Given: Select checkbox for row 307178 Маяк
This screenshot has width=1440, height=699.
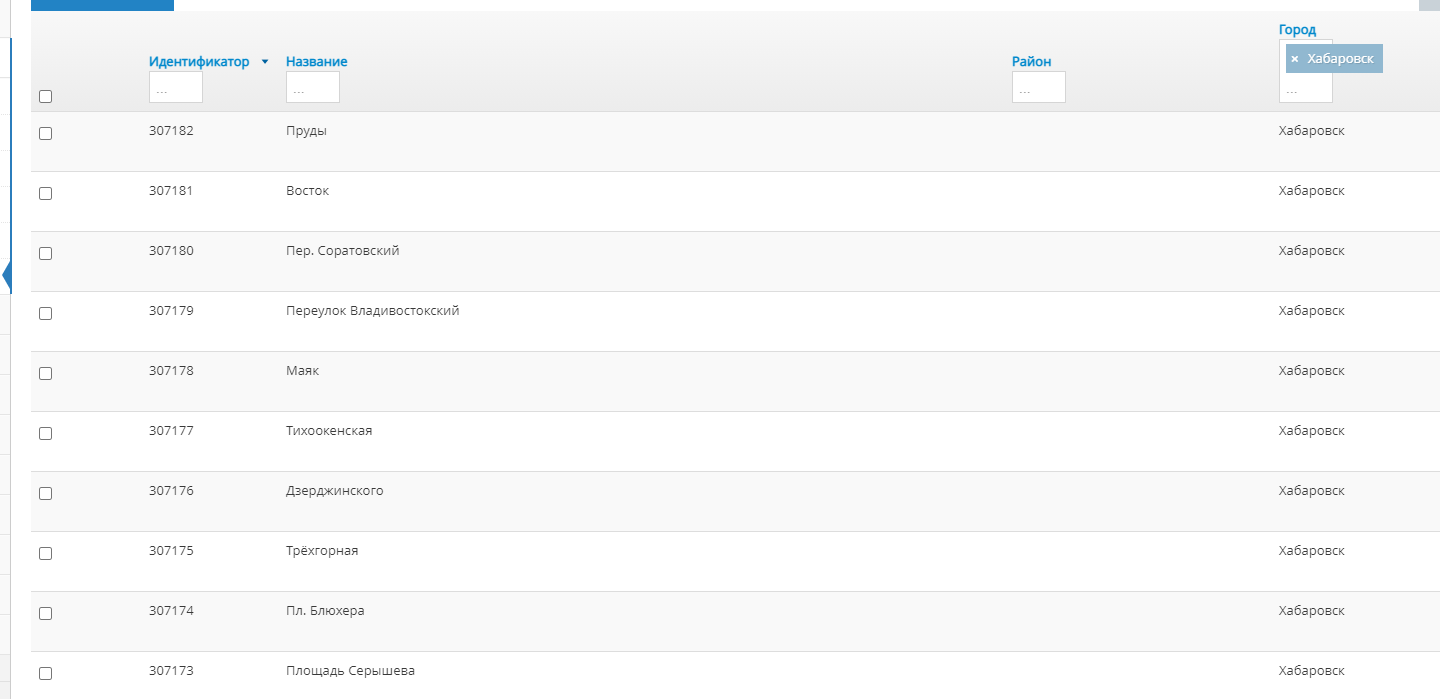Looking at the screenshot, I should tap(45, 373).
